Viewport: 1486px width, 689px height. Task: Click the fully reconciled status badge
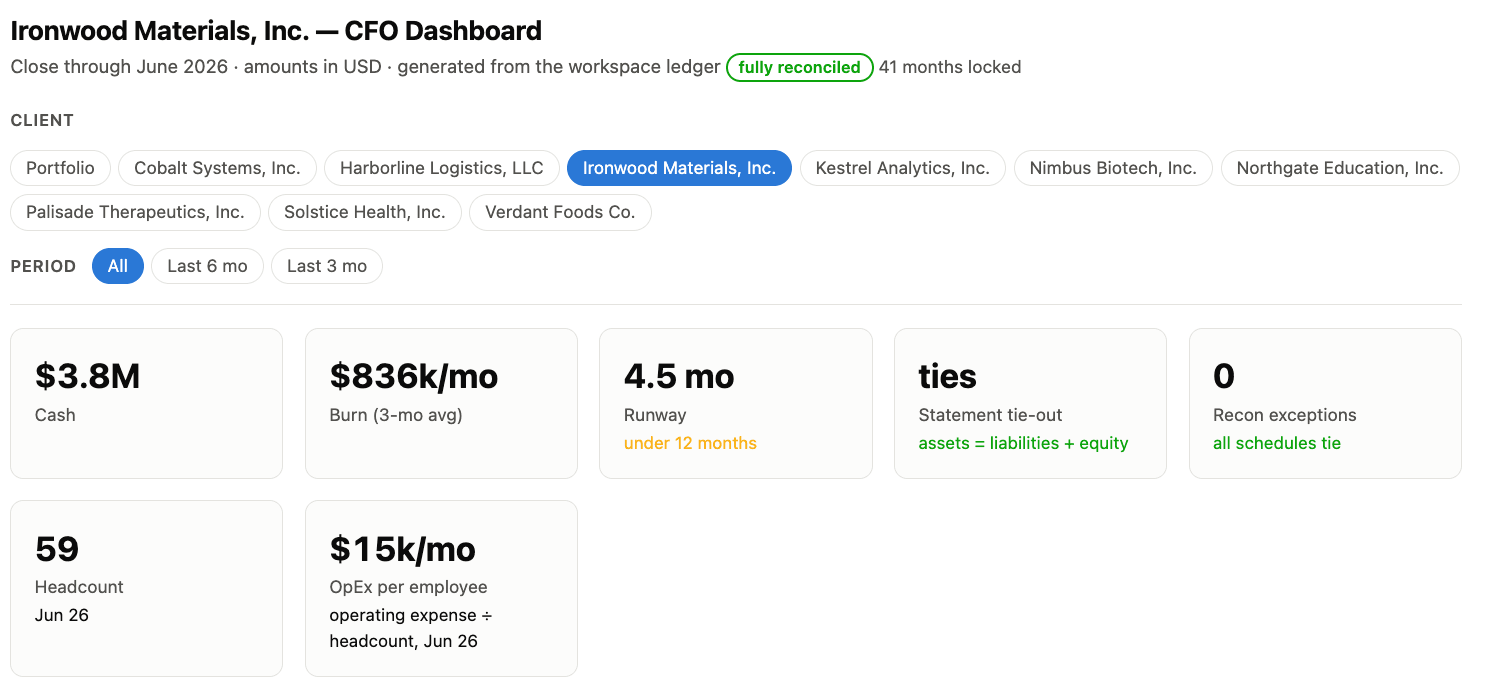pos(799,67)
